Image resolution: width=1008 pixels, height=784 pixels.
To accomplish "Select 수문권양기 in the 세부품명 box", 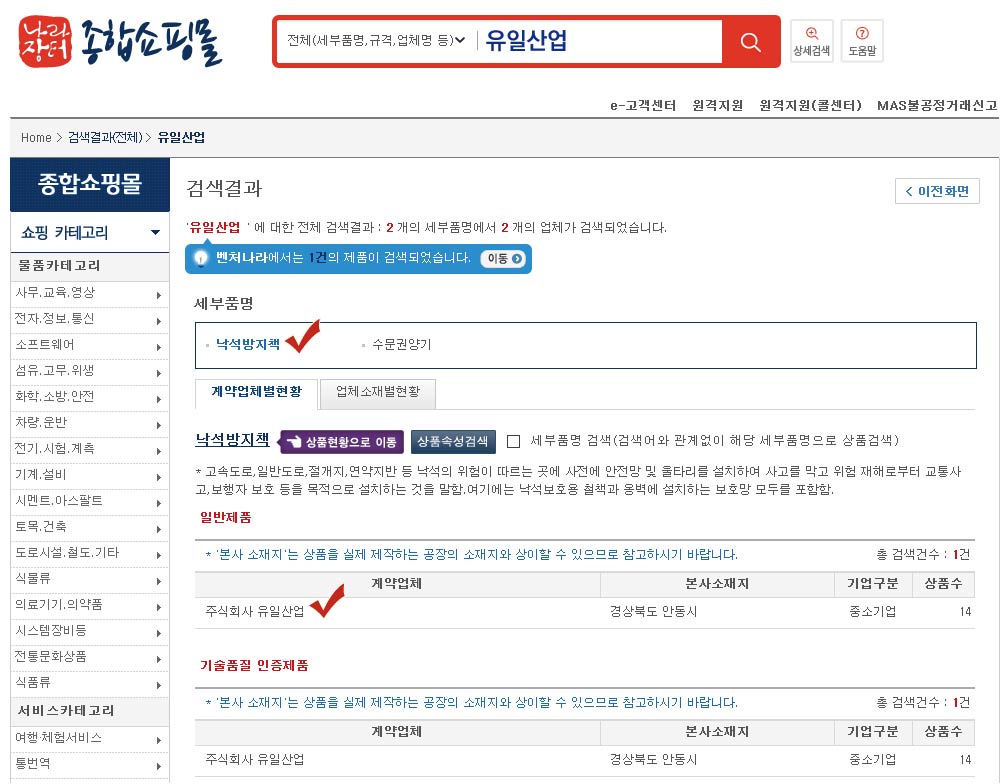I will [402, 344].
